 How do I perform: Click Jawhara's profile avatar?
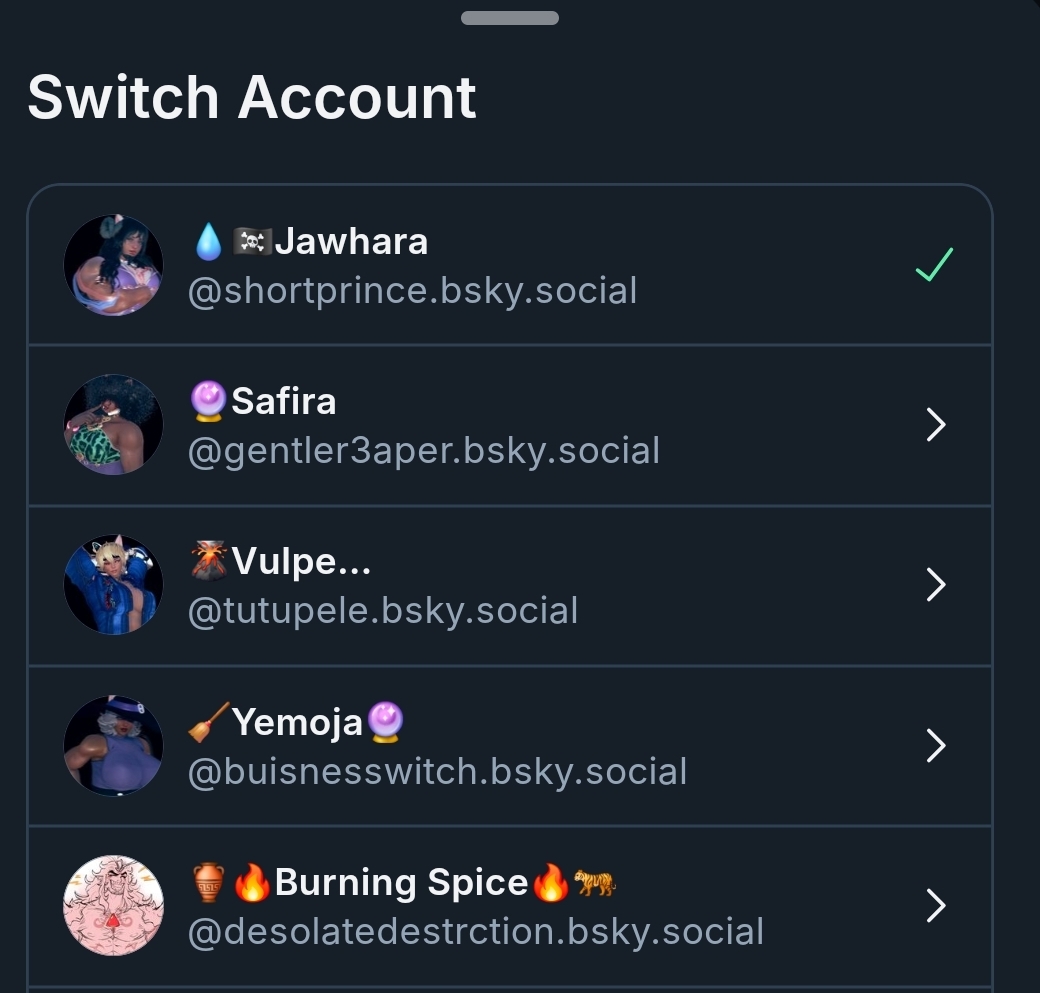click(113, 265)
